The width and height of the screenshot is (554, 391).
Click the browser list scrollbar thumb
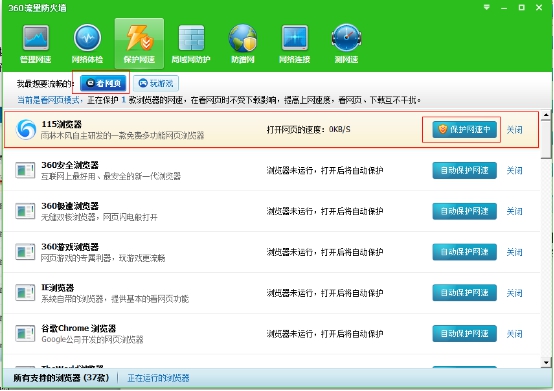pyautogui.click(x=546, y=139)
